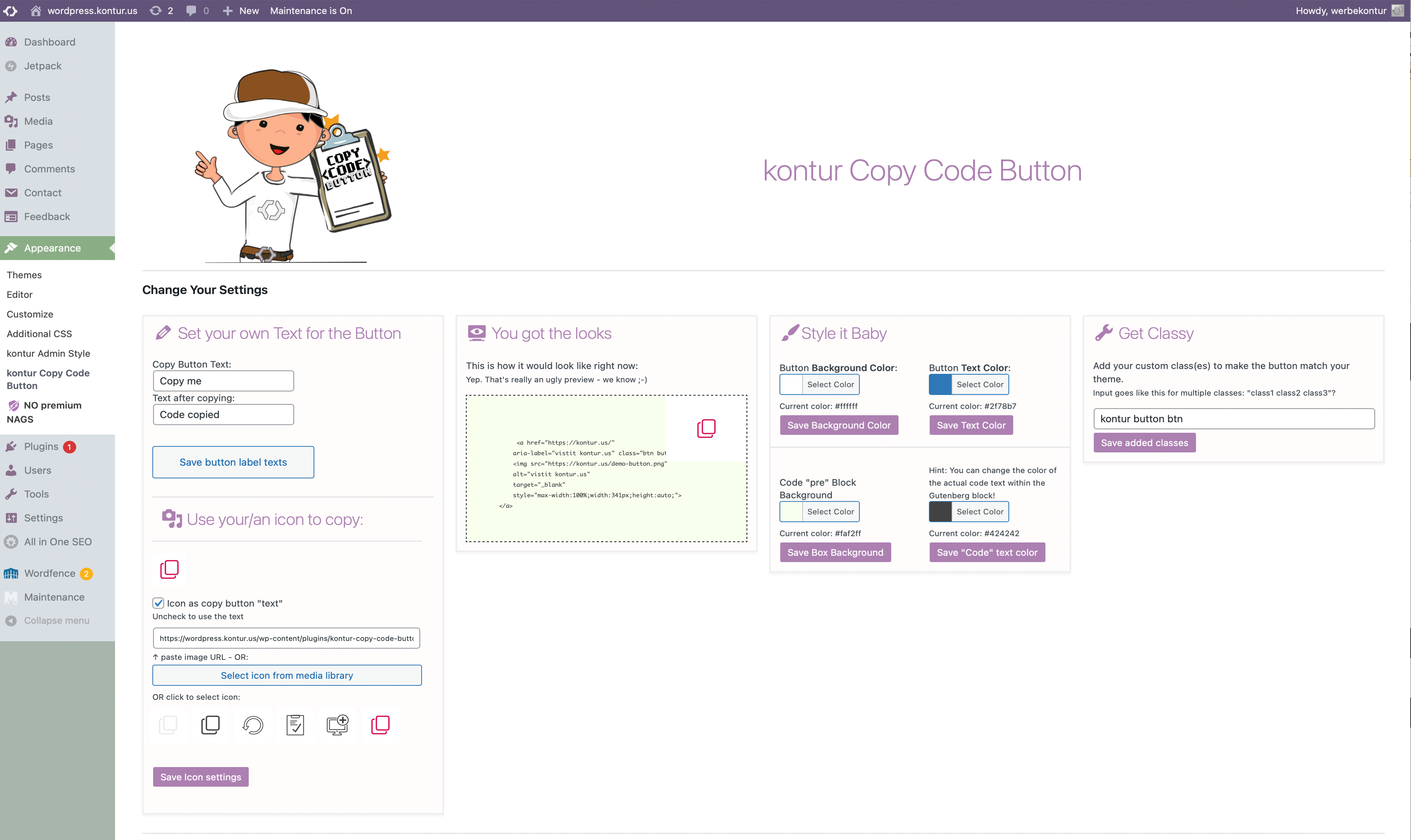
Task: Click Select icon from media library
Action: click(x=287, y=675)
